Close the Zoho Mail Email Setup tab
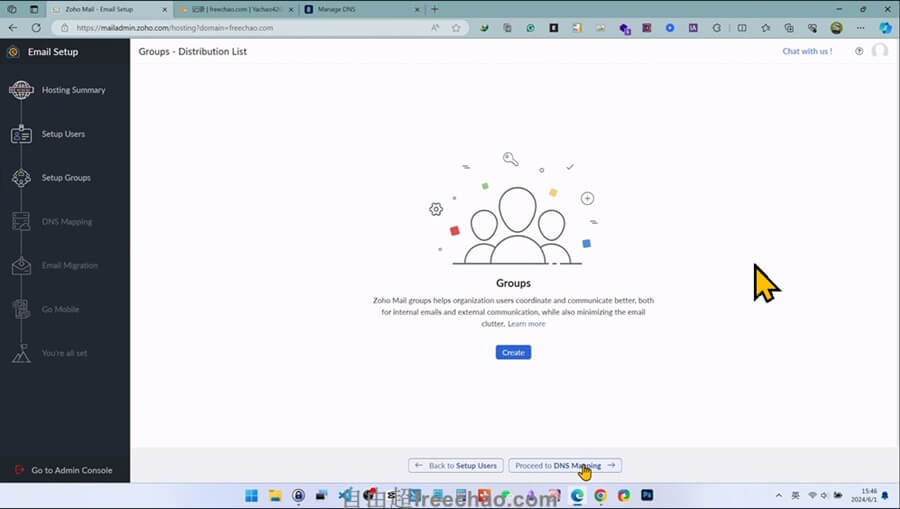Image resolution: width=900 pixels, height=509 pixels. coord(164,10)
